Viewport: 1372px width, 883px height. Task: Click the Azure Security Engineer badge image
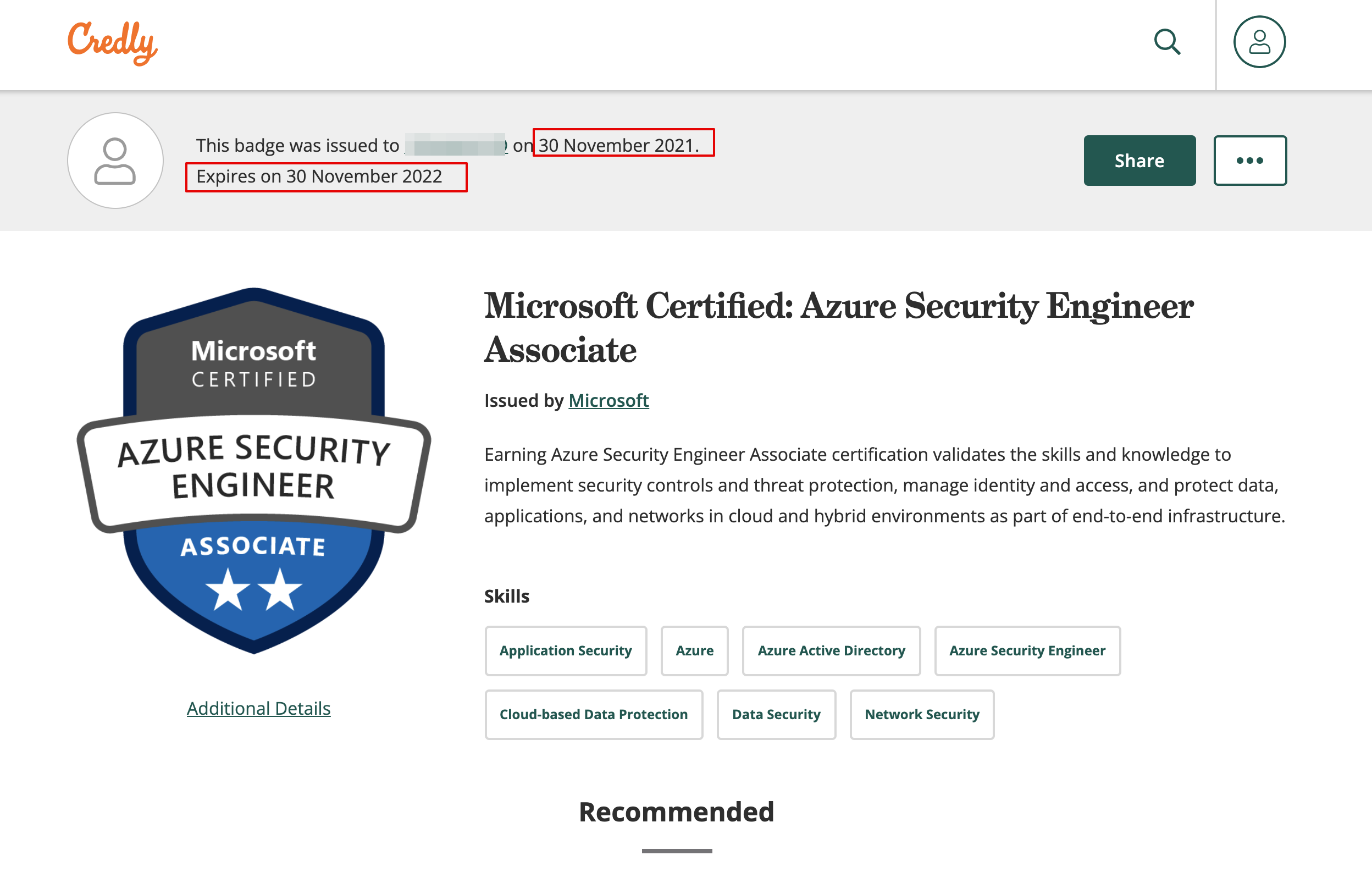tap(254, 470)
